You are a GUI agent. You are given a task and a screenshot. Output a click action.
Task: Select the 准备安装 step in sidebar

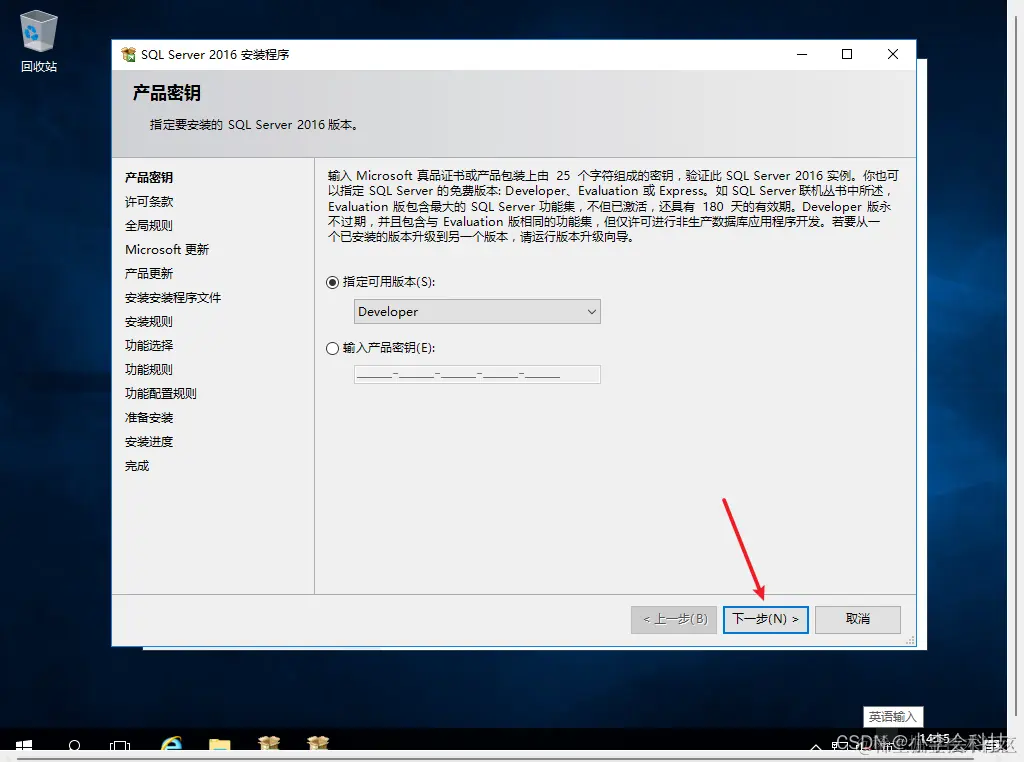[149, 418]
